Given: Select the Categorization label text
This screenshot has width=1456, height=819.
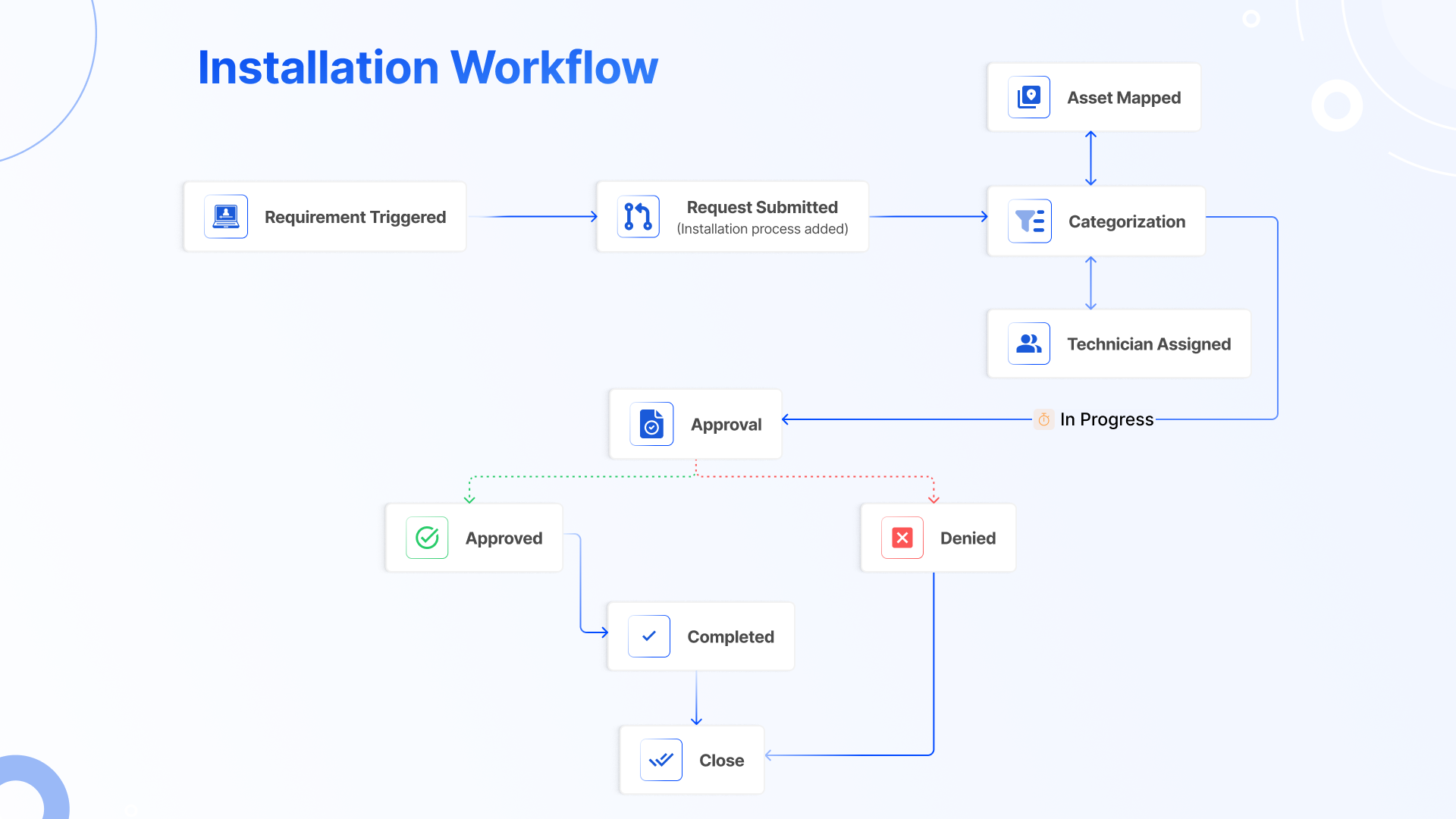Looking at the screenshot, I should 1127,221.
